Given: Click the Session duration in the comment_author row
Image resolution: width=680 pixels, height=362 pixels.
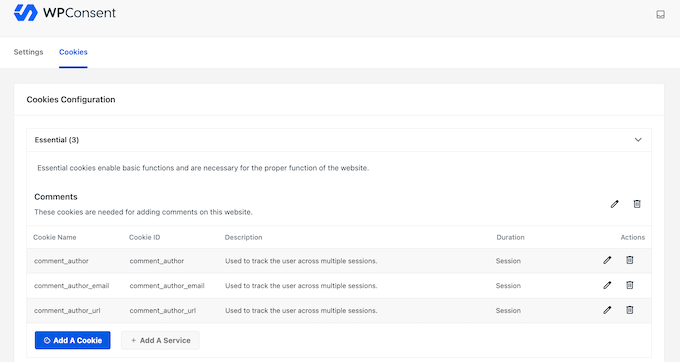Looking at the screenshot, I should click(508, 261).
